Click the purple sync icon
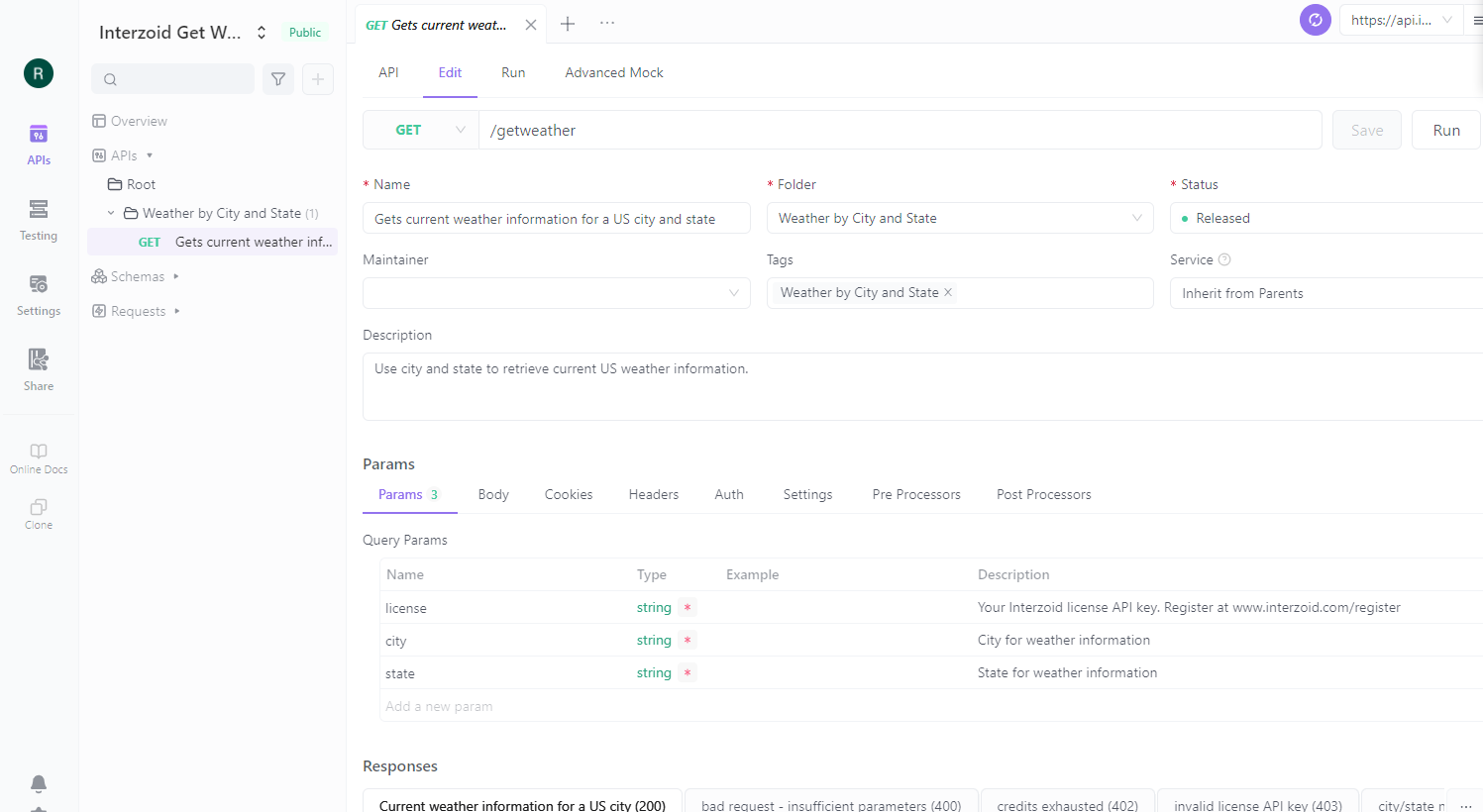The height and width of the screenshot is (812, 1483). coord(1316,20)
